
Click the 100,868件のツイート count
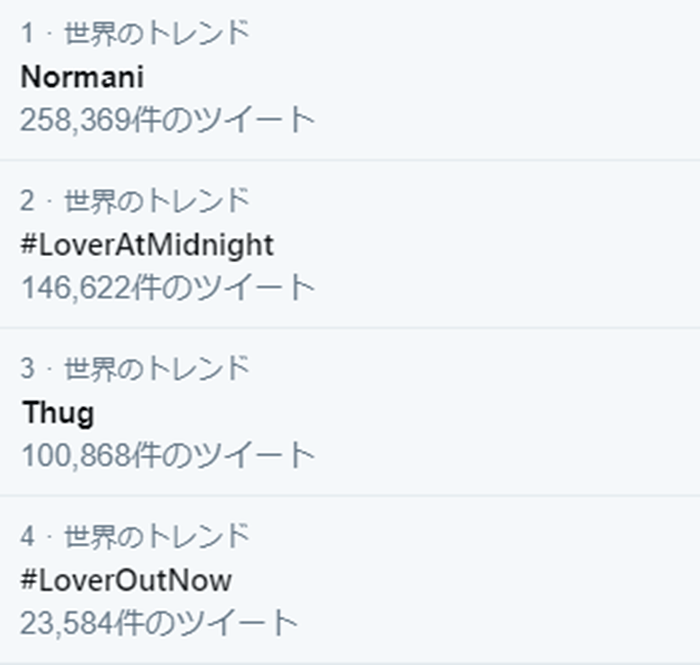point(167,456)
